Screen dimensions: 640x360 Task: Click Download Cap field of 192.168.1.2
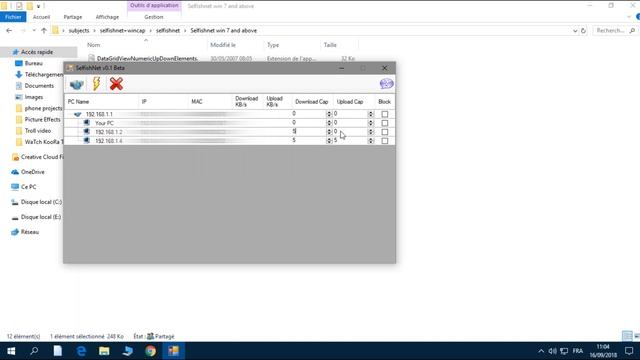(309, 131)
